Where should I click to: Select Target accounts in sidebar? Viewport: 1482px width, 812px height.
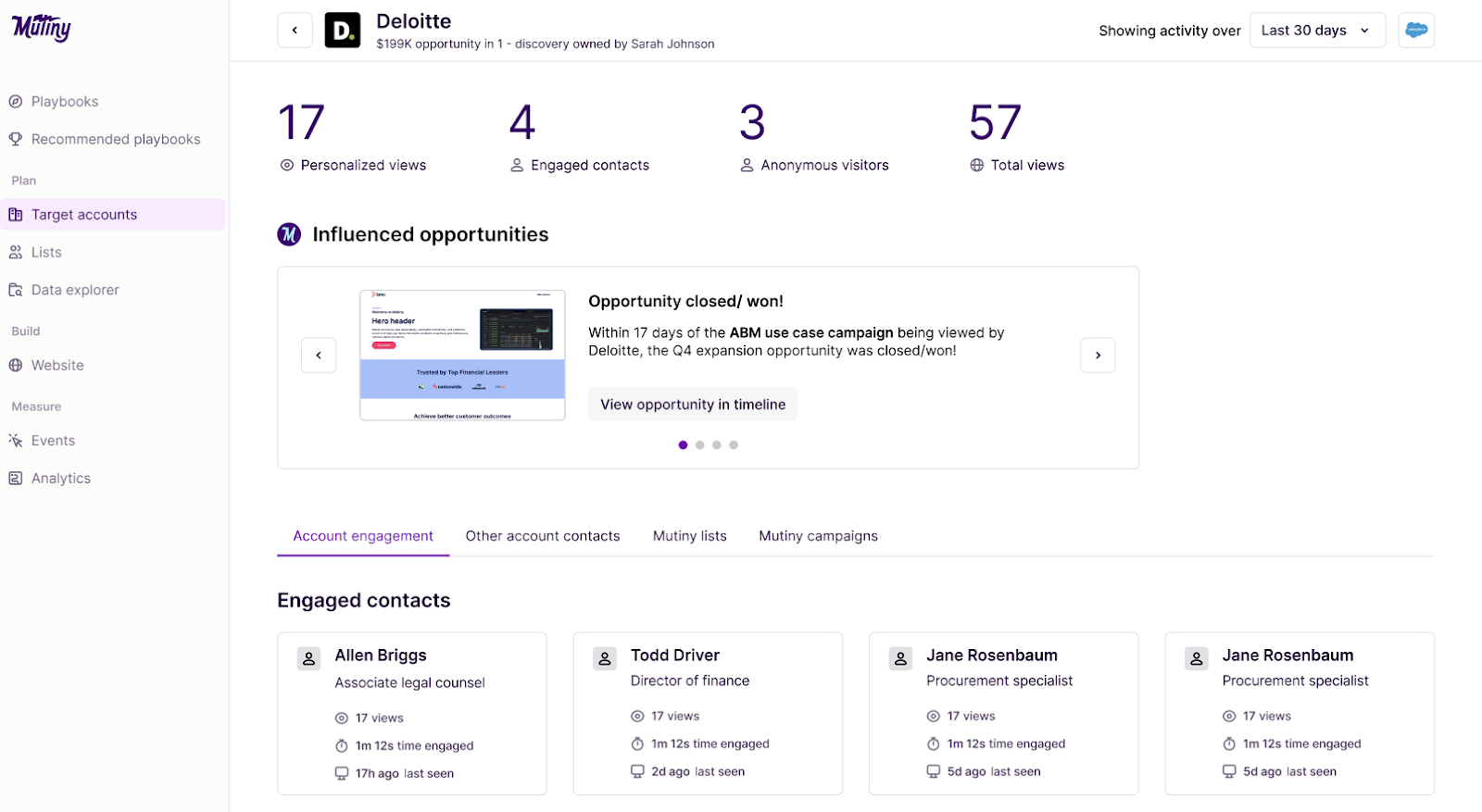113,215
